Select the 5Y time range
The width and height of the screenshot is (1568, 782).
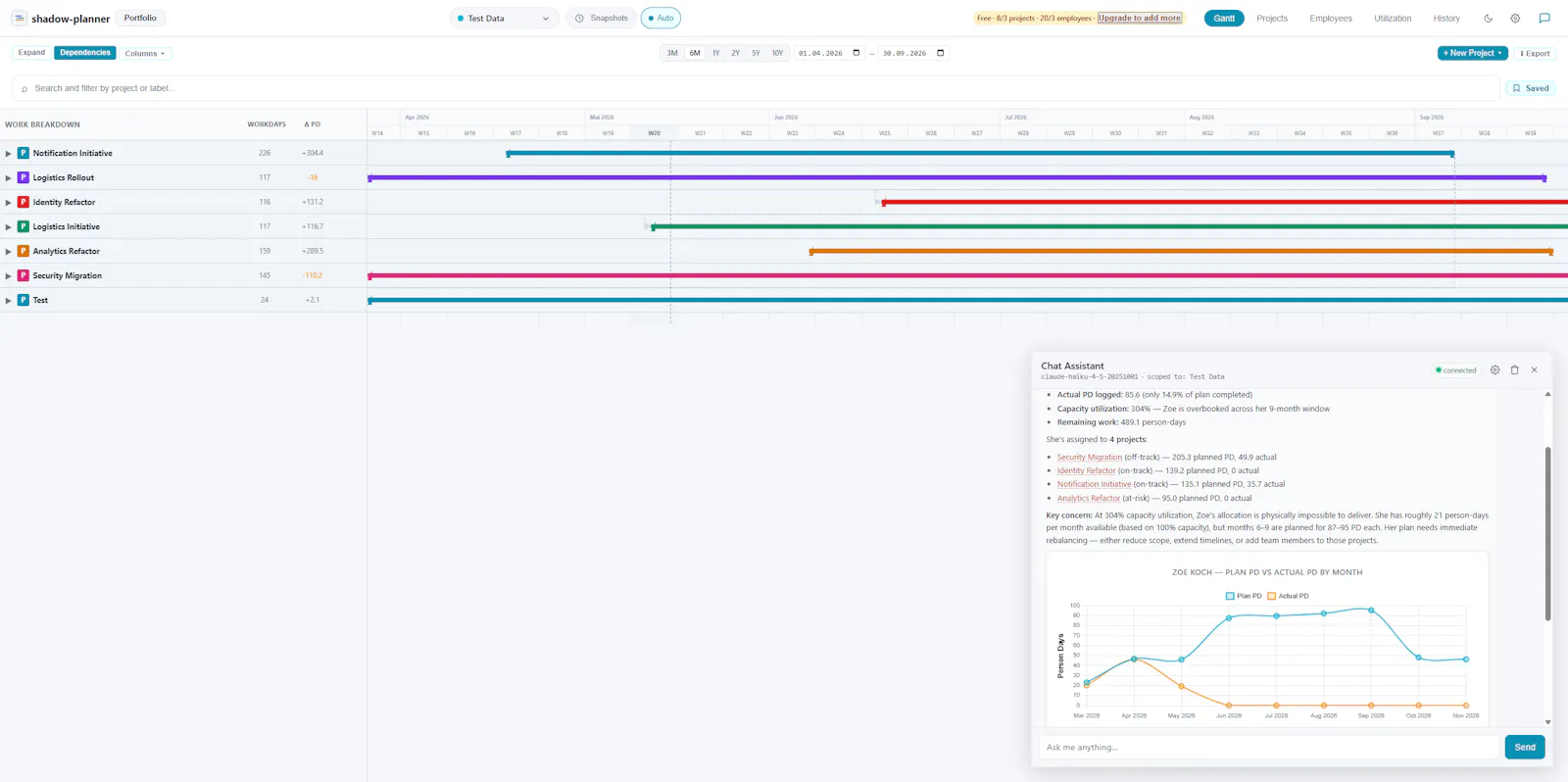point(756,53)
